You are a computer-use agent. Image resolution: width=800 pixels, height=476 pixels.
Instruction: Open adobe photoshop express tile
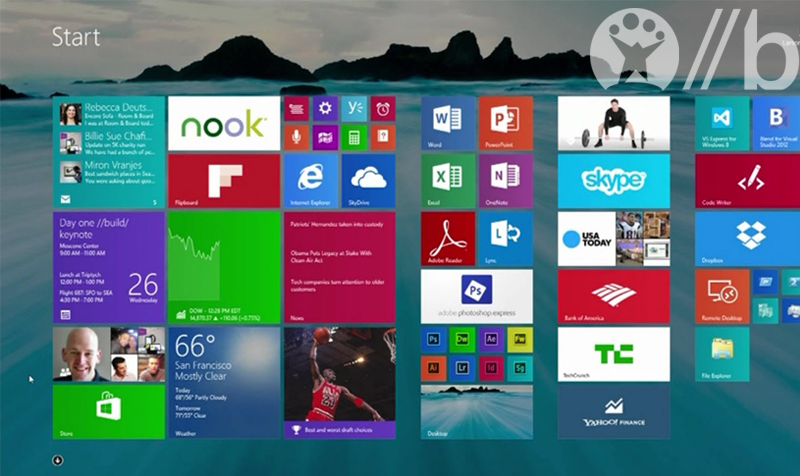click(x=477, y=296)
